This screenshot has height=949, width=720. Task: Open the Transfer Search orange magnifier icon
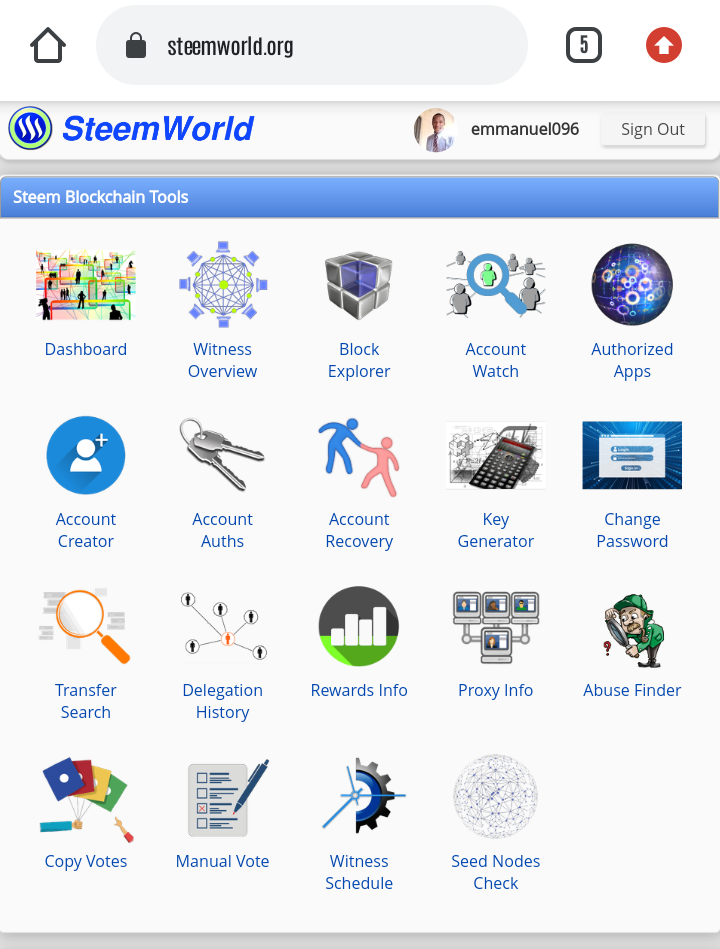[85, 626]
